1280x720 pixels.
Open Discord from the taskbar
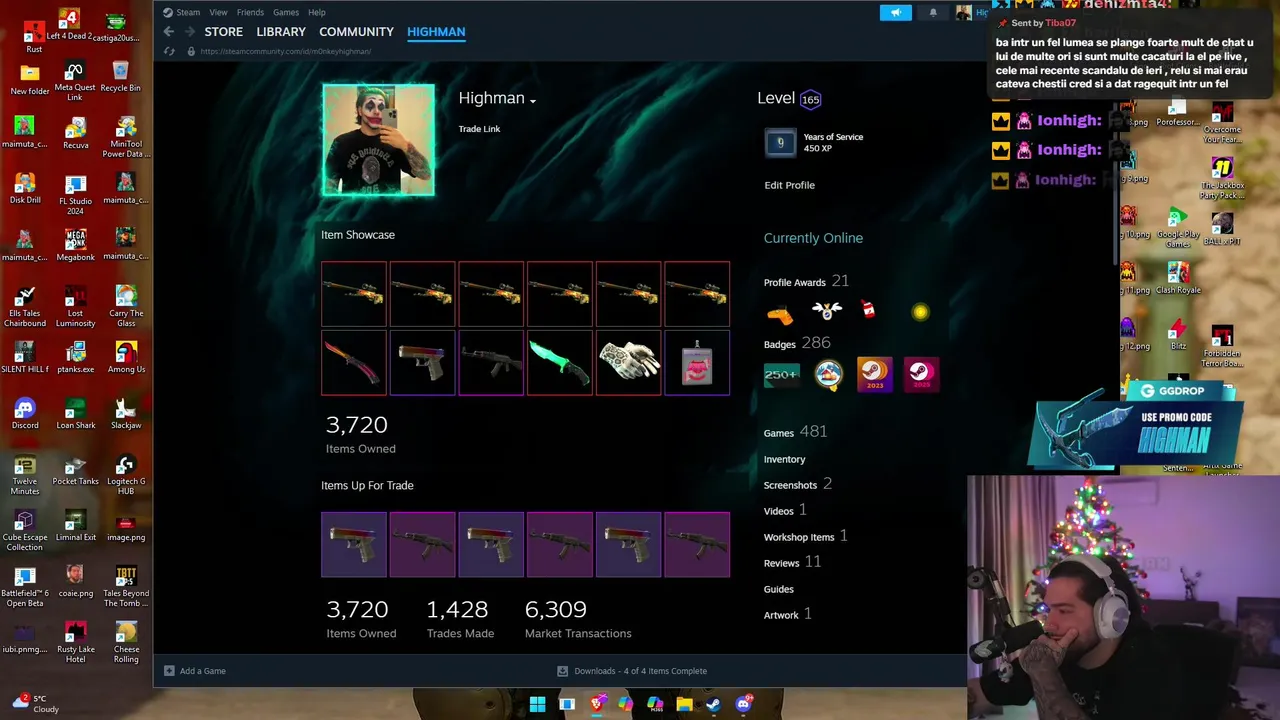(x=743, y=704)
